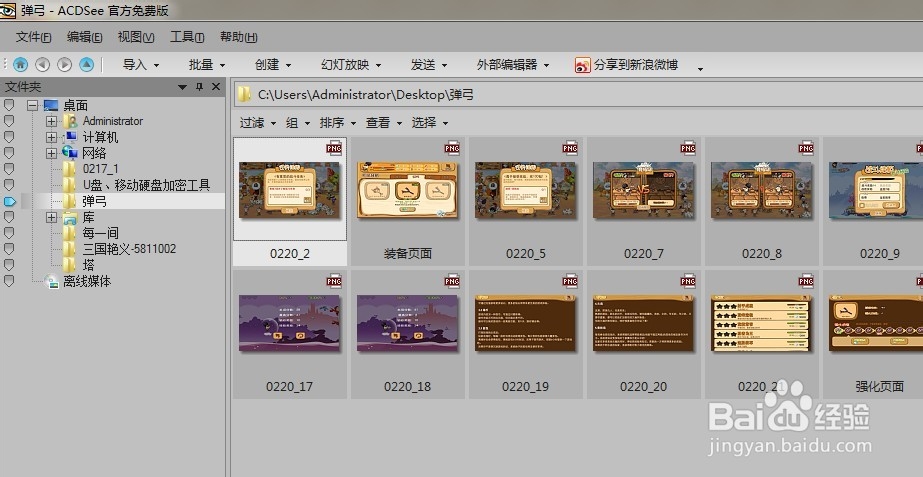Select U盘、移动硬盘加密工具 folder
The image size is (923, 477).
146,185
